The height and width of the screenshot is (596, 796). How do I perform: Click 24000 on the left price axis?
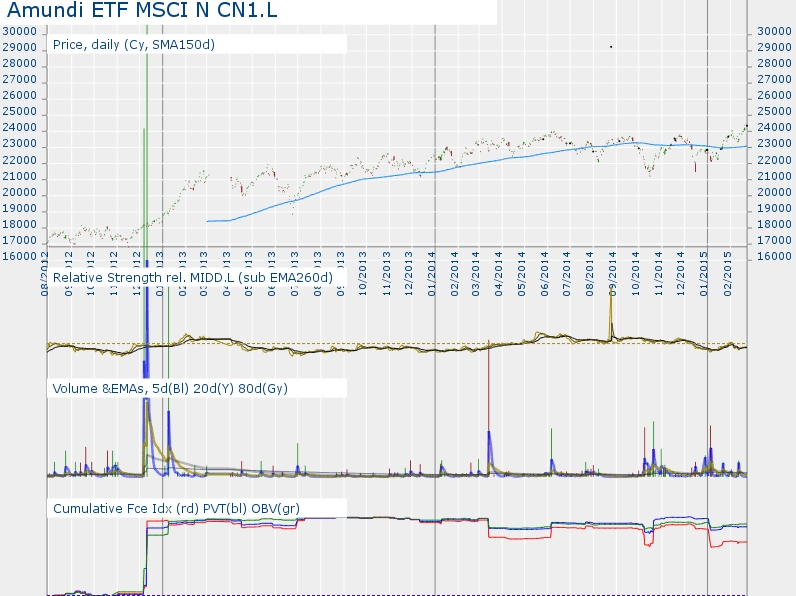pyautogui.click(x=20, y=128)
